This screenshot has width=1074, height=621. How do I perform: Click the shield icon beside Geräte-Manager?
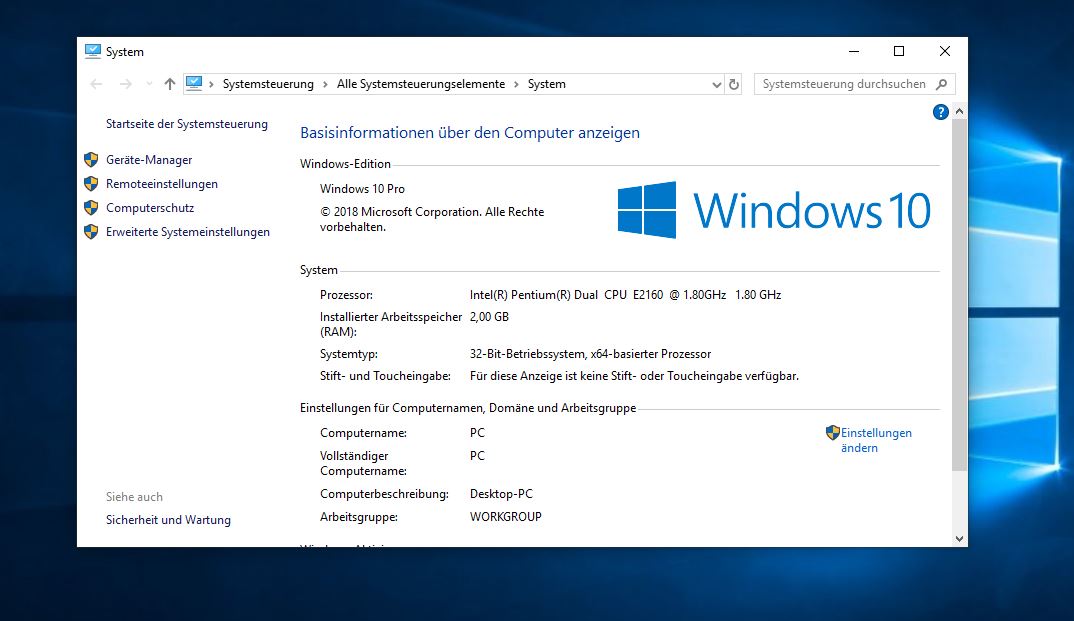(x=91, y=160)
